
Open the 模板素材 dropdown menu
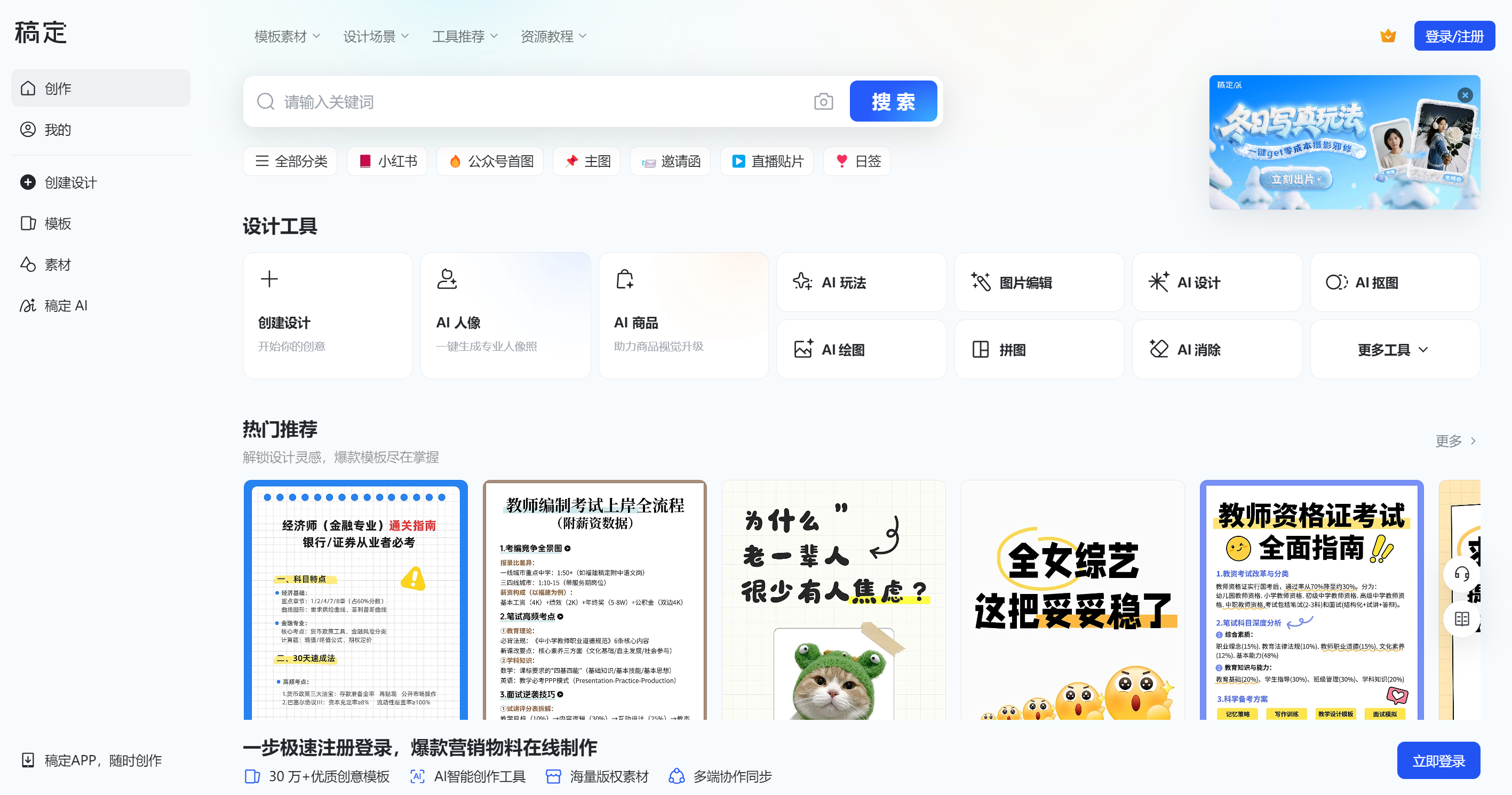pos(286,35)
